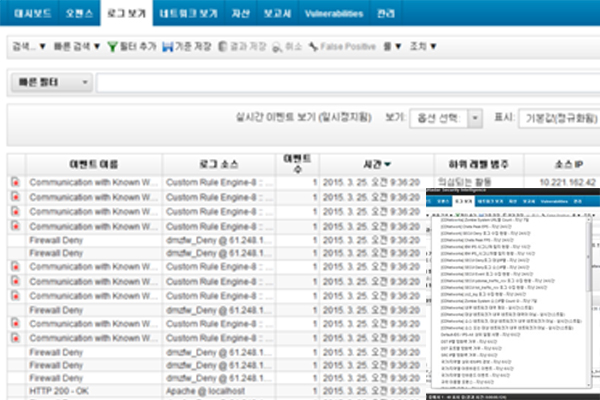This screenshot has width=600, height=400.
Task: Go to the 자산 tab
Action: (x=241, y=13)
